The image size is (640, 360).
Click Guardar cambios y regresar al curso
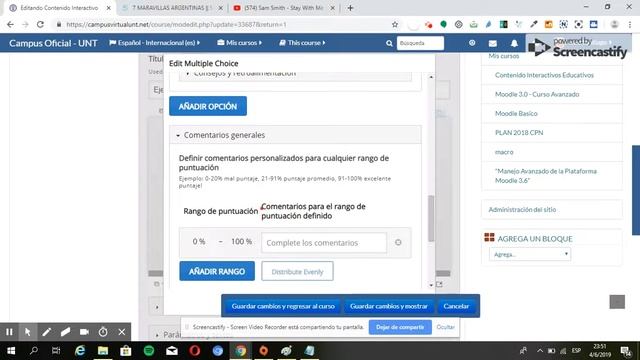coord(283,306)
